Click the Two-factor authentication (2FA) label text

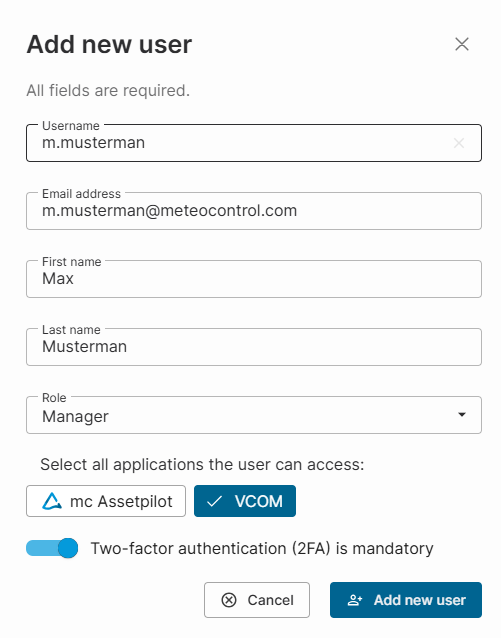tap(262, 548)
